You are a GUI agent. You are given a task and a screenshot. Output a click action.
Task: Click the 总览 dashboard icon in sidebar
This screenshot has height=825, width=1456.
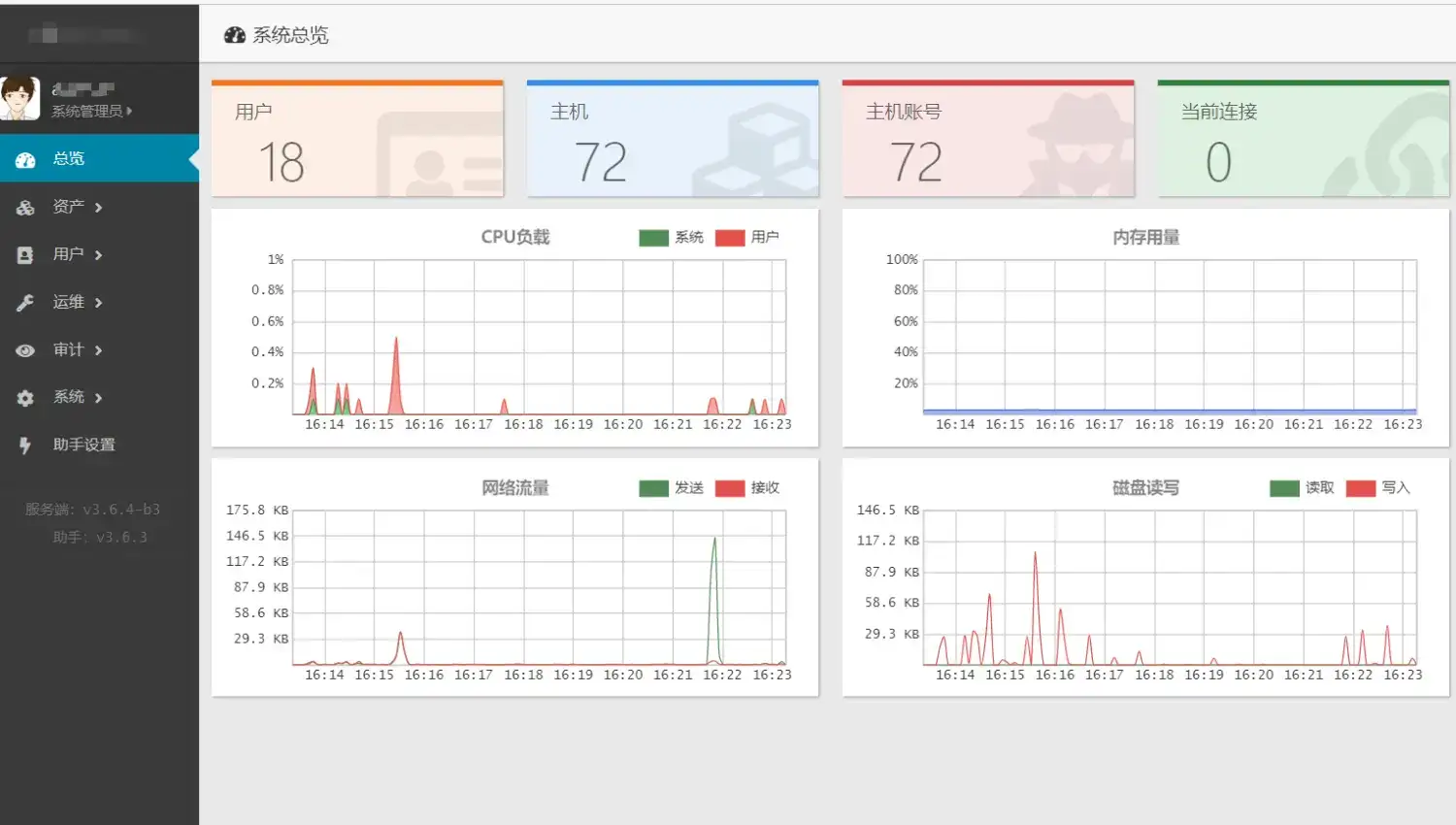(25, 159)
